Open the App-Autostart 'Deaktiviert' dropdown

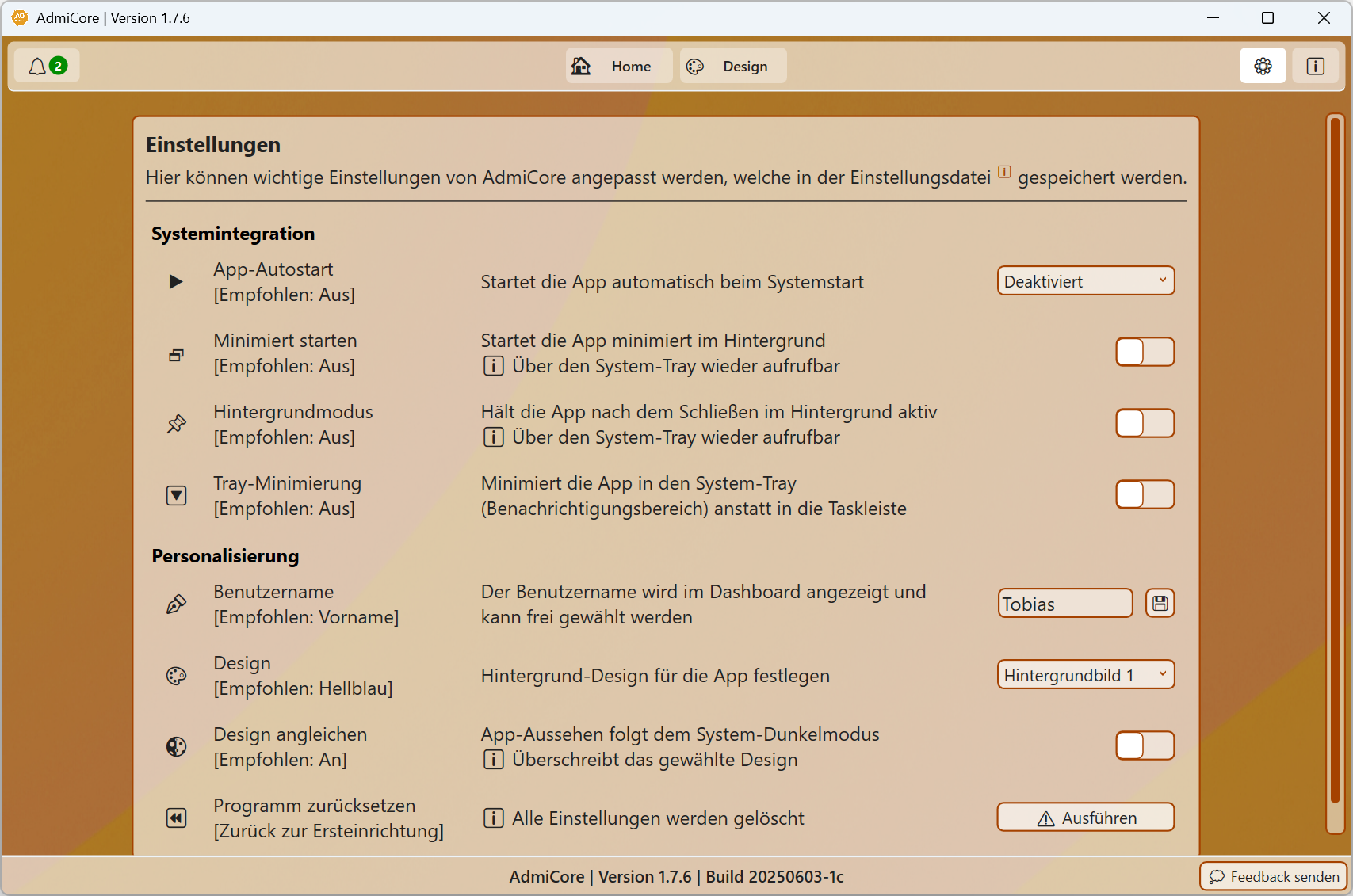1085,282
